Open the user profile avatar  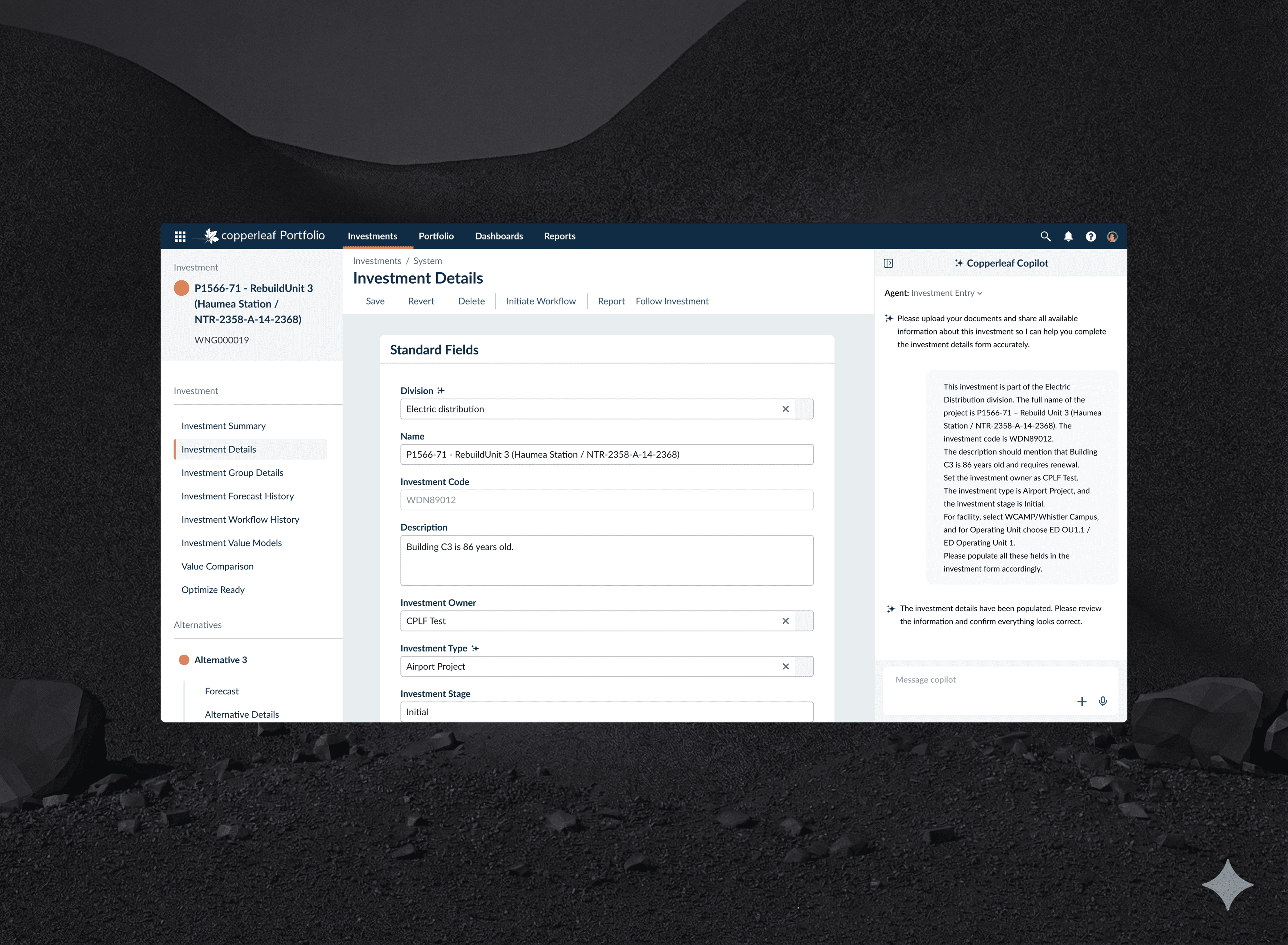point(1112,236)
